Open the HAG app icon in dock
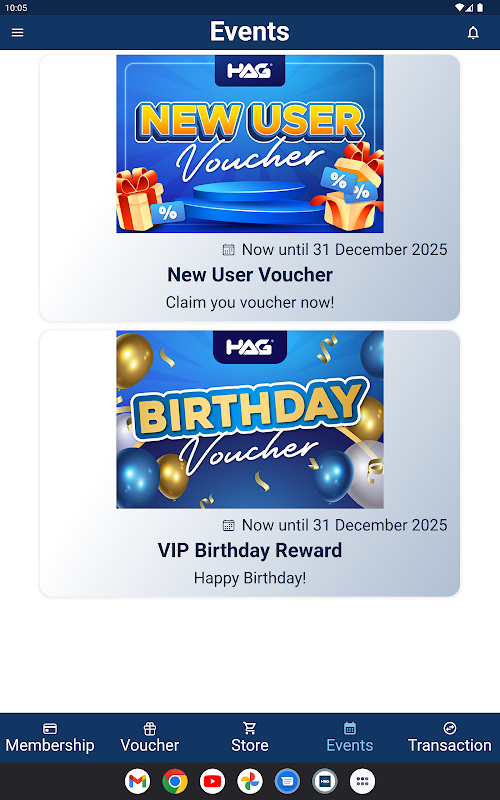 coord(325,781)
